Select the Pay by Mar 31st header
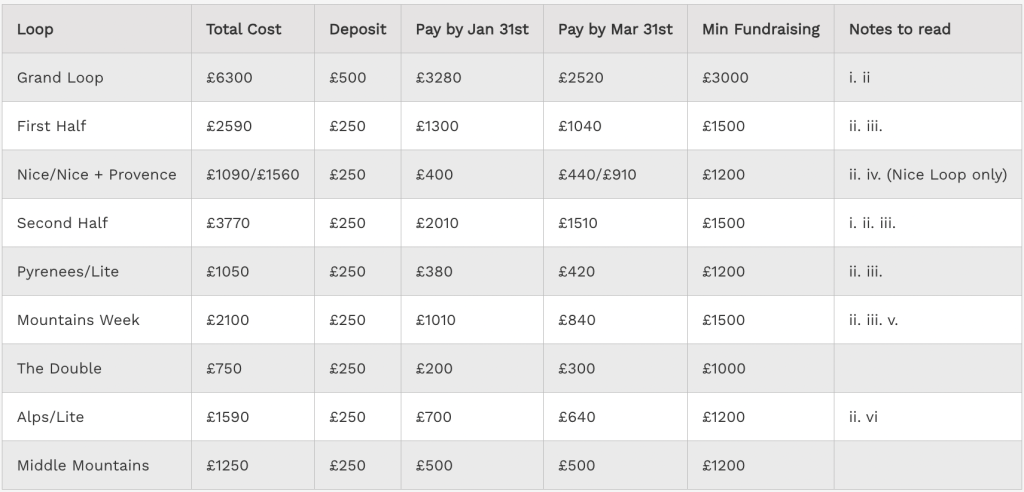 click(x=615, y=29)
